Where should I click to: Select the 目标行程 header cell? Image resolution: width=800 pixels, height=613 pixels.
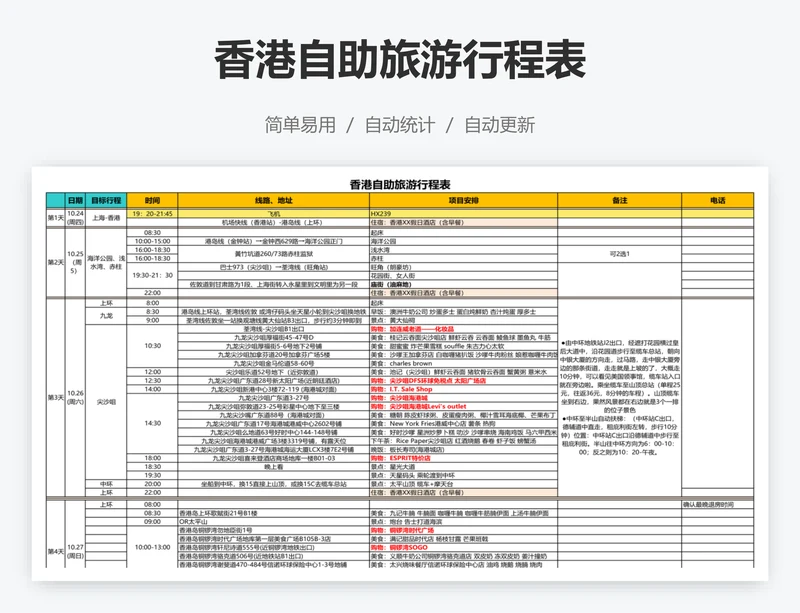click(106, 200)
